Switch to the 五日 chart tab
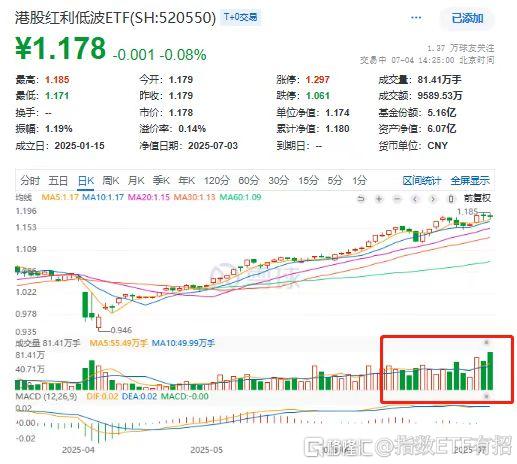 tap(58, 181)
